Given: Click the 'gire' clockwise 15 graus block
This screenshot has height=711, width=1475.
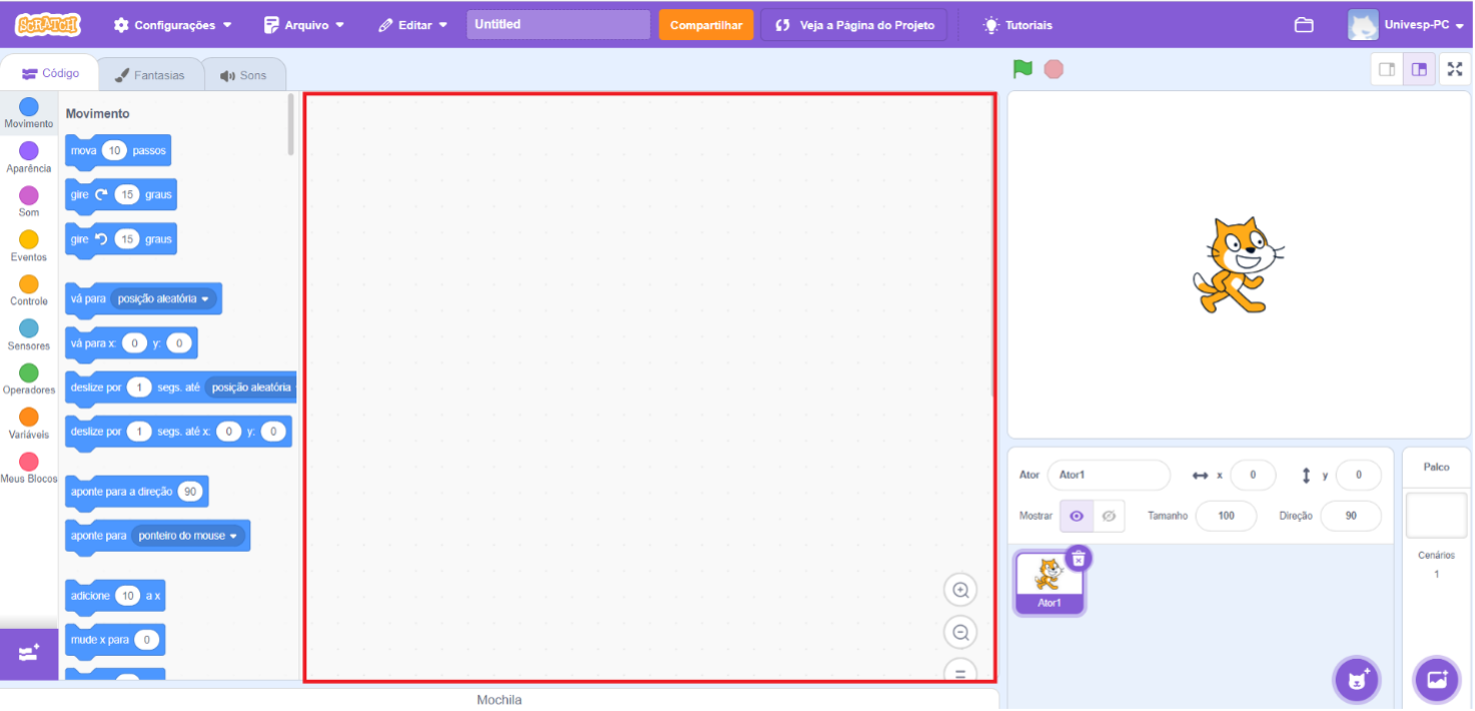Looking at the screenshot, I should (121, 195).
